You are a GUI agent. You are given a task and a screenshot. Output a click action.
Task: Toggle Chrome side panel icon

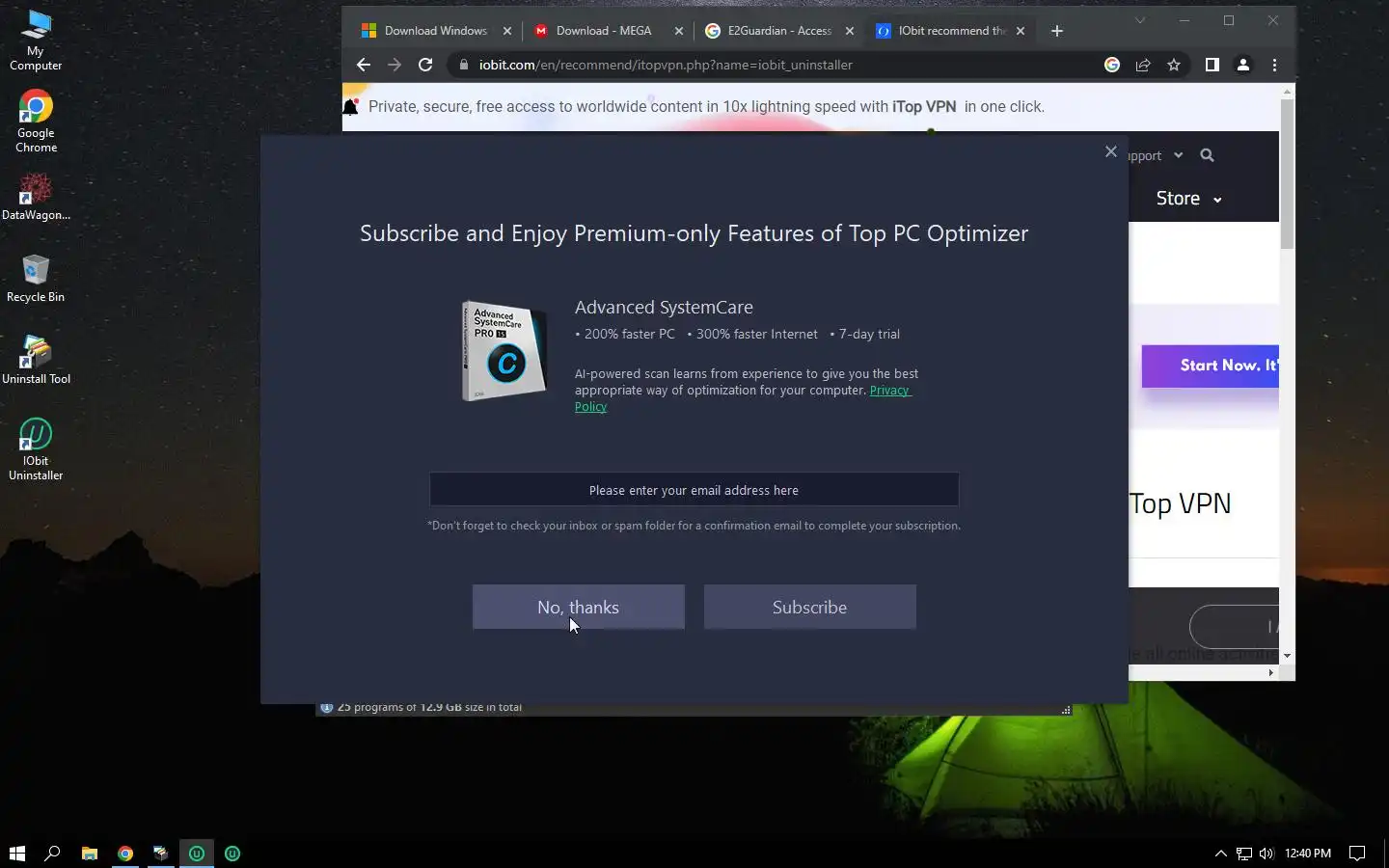[x=1212, y=65]
